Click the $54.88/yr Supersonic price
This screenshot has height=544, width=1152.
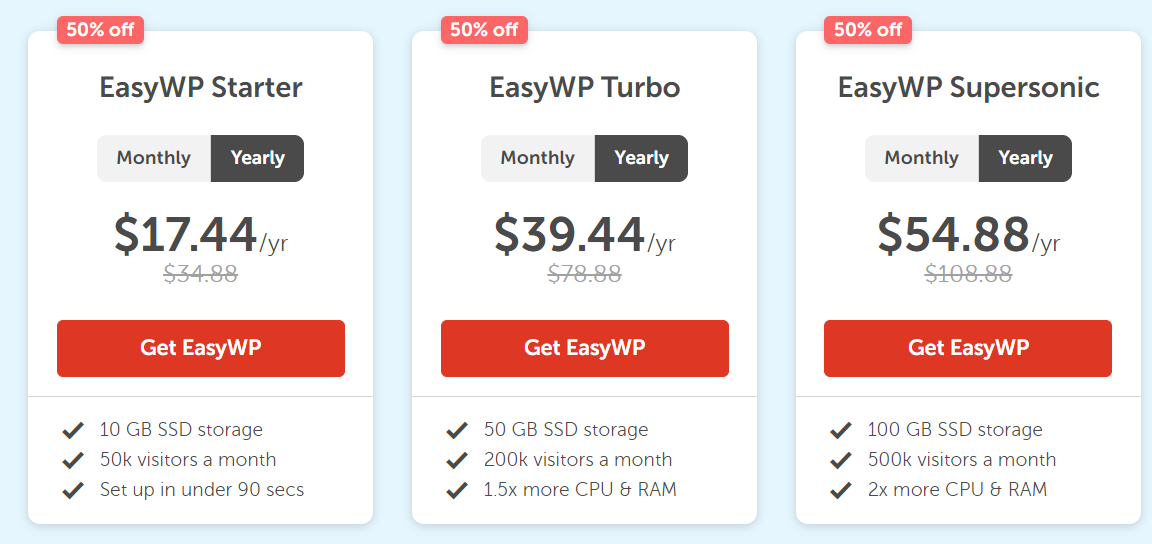click(x=968, y=234)
